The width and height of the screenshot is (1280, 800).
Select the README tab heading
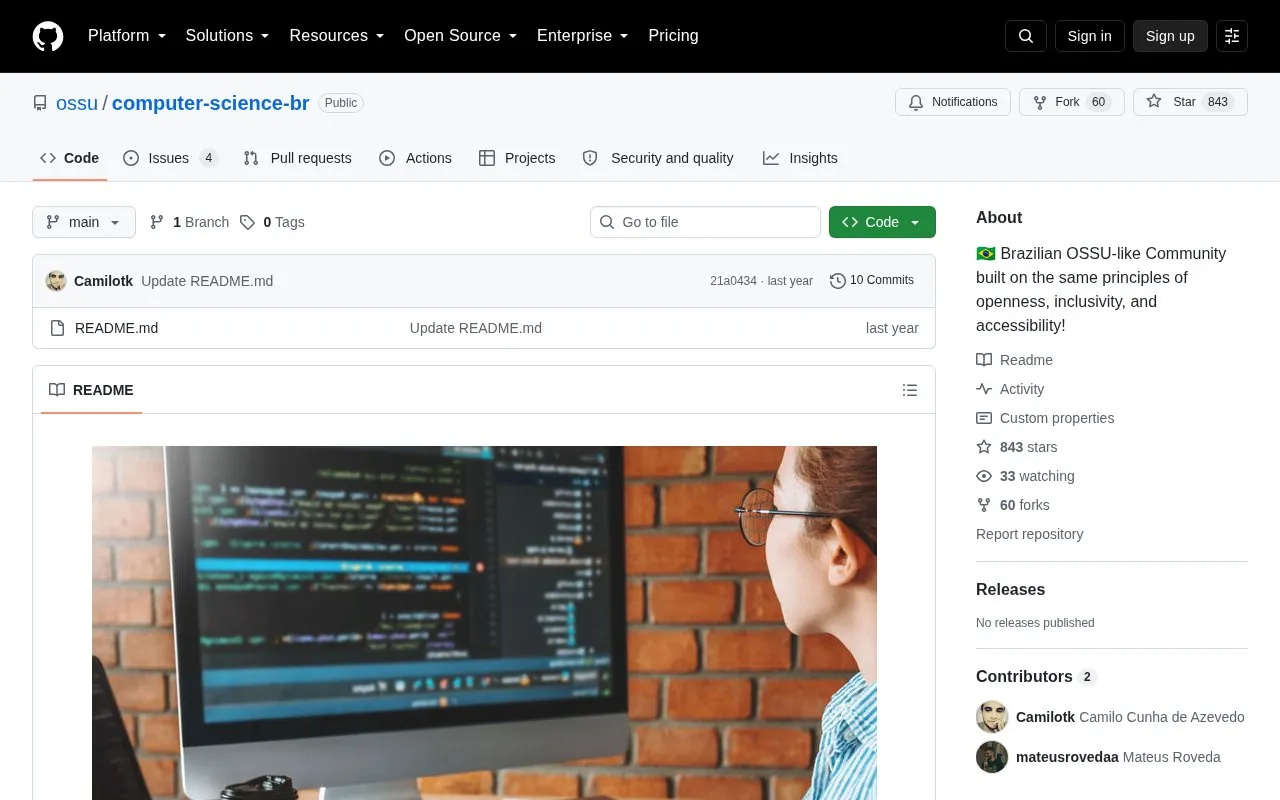click(91, 390)
